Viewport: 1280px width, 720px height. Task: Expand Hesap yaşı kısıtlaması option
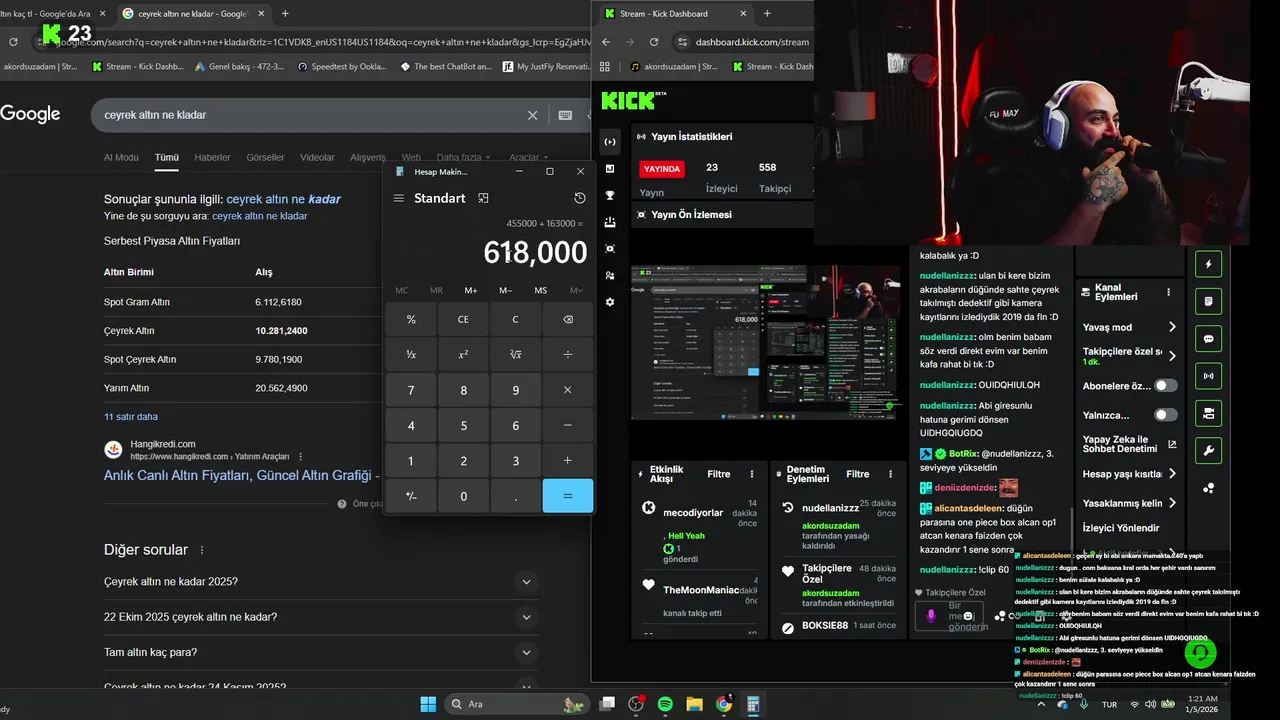click(1130, 474)
